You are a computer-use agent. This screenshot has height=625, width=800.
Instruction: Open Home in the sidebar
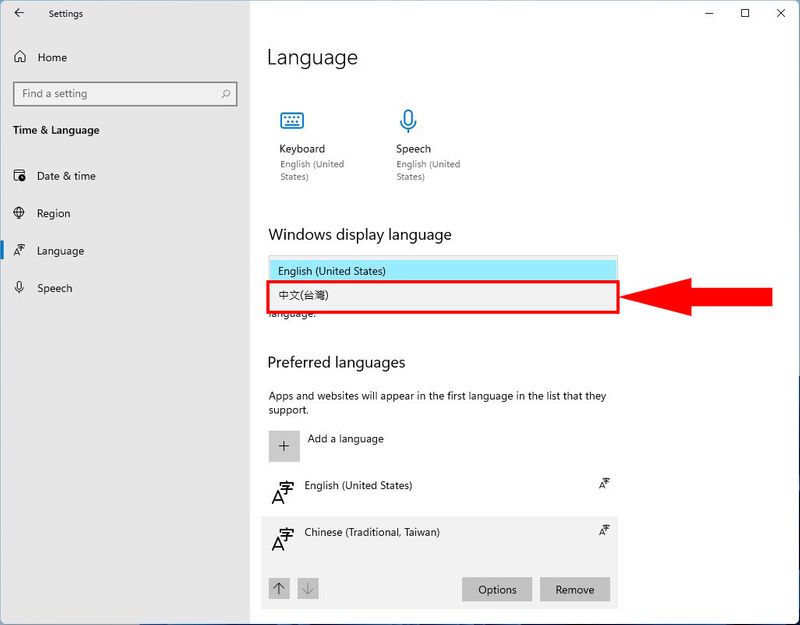coord(52,57)
